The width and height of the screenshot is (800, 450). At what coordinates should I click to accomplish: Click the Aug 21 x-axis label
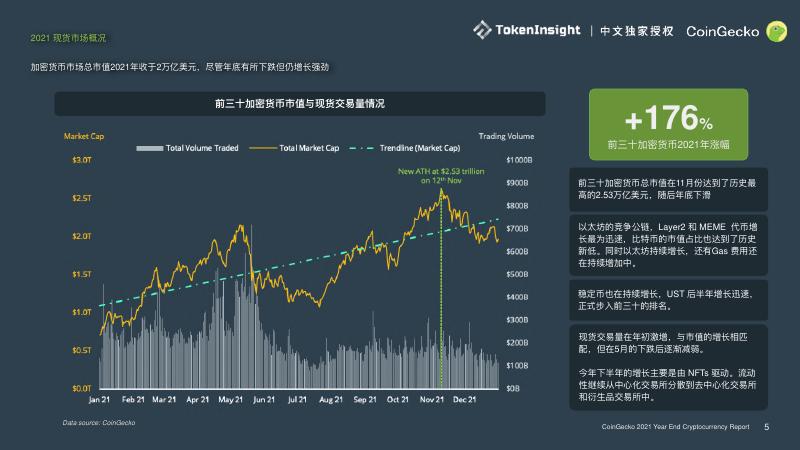click(331, 399)
